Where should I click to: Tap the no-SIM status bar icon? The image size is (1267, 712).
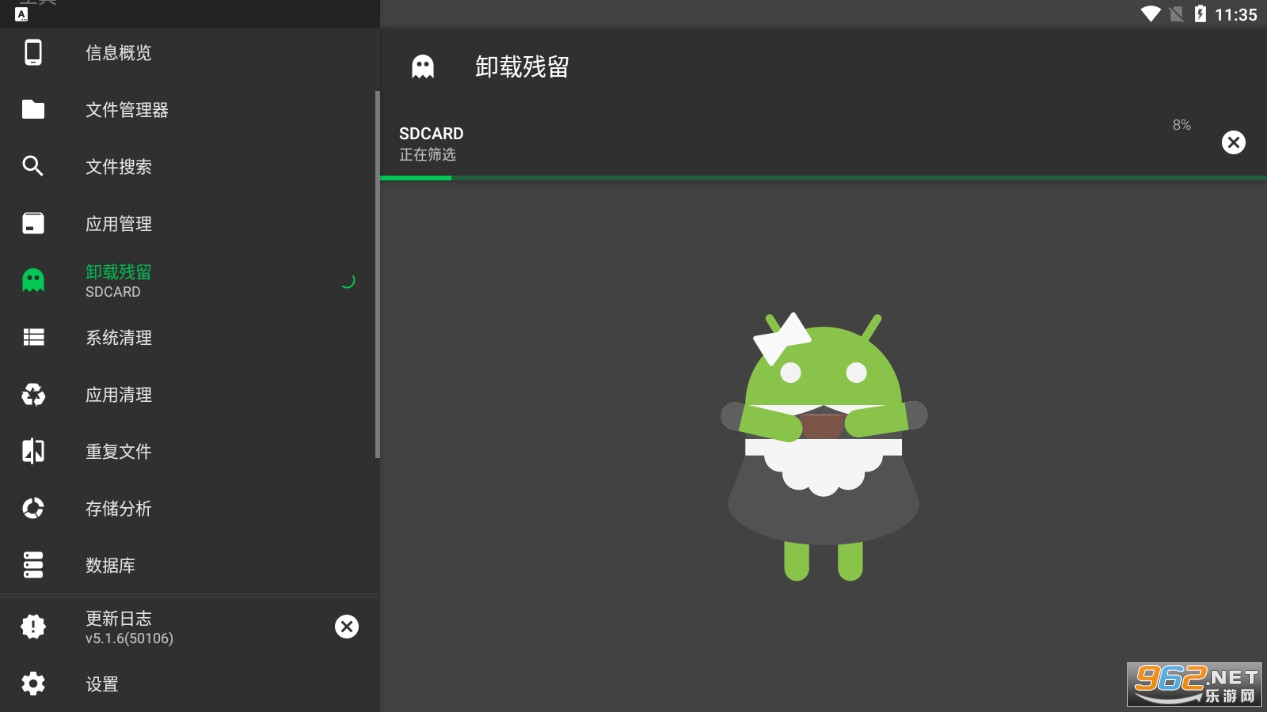tap(1177, 14)
